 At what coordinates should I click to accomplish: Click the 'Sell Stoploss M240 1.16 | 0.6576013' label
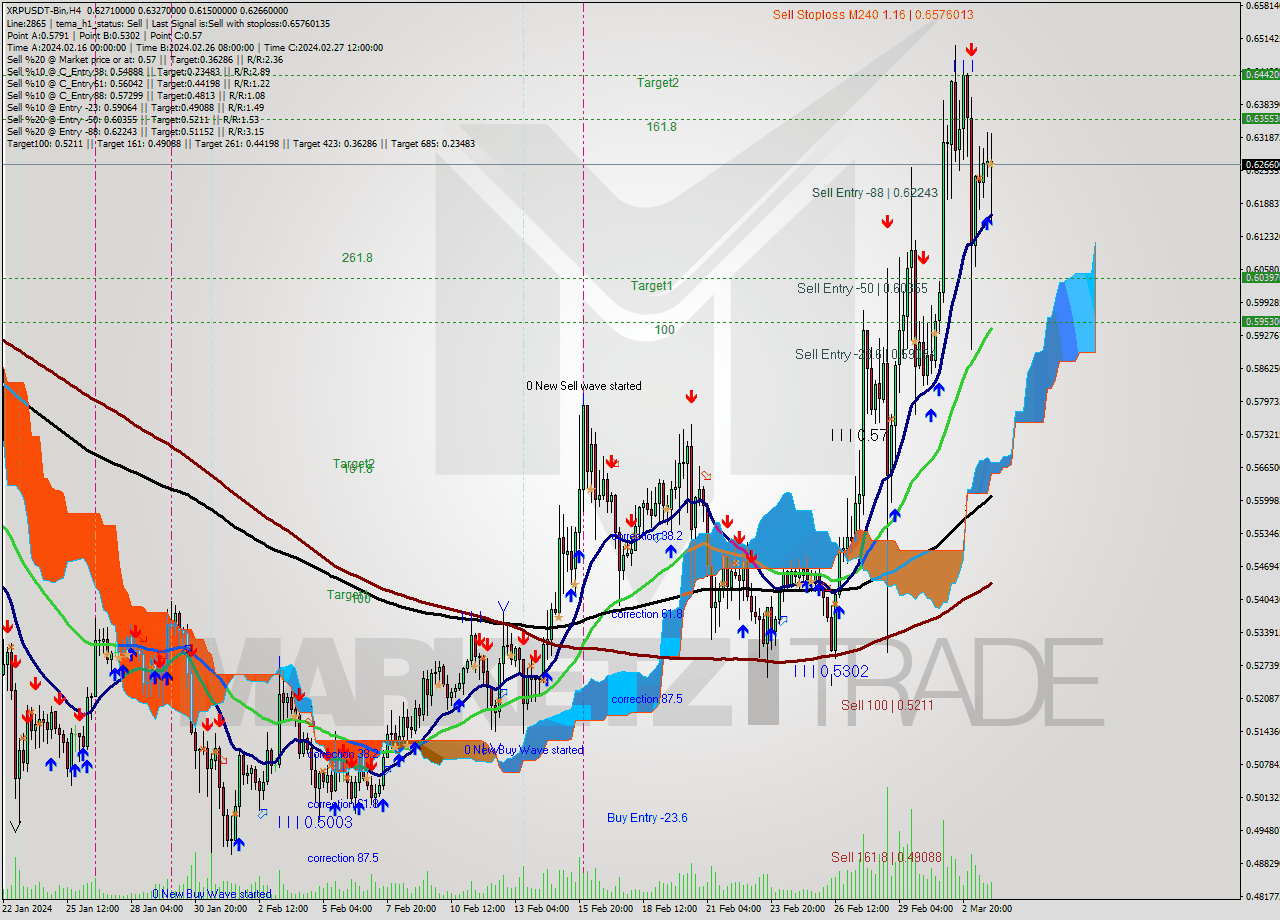(x=873, y=14)
